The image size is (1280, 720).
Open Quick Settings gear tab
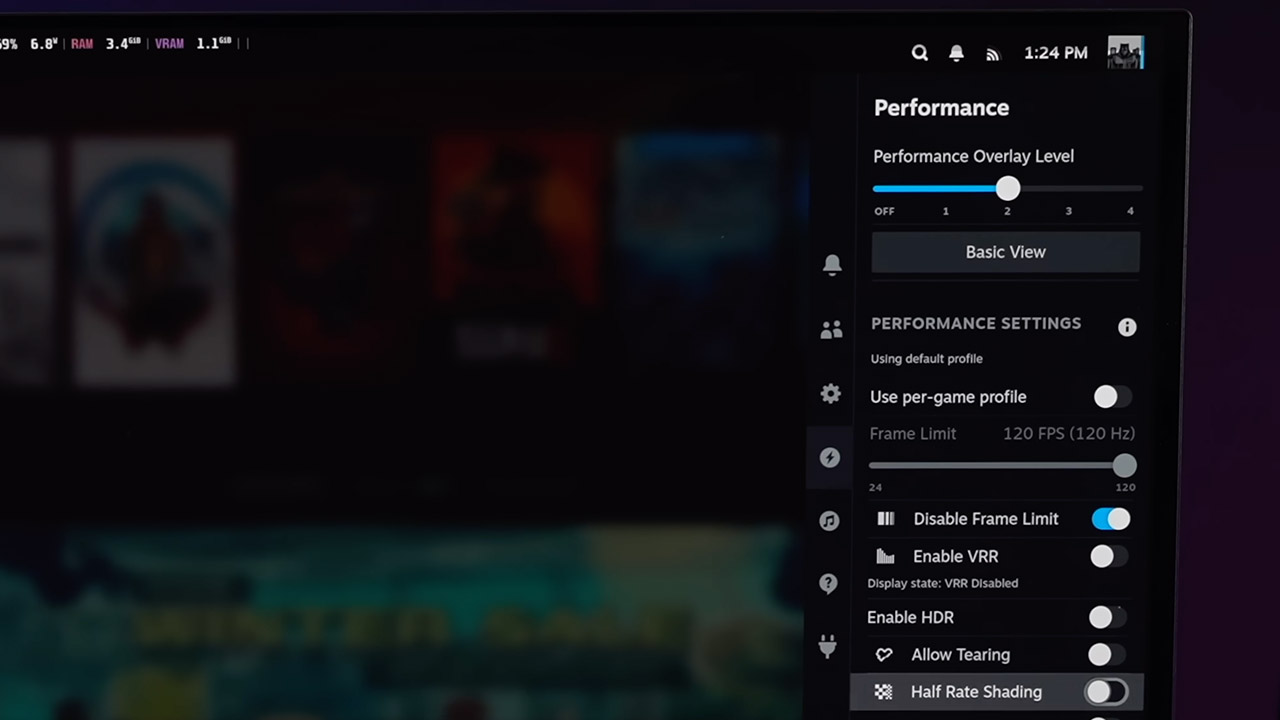click(x=830, y=394)
